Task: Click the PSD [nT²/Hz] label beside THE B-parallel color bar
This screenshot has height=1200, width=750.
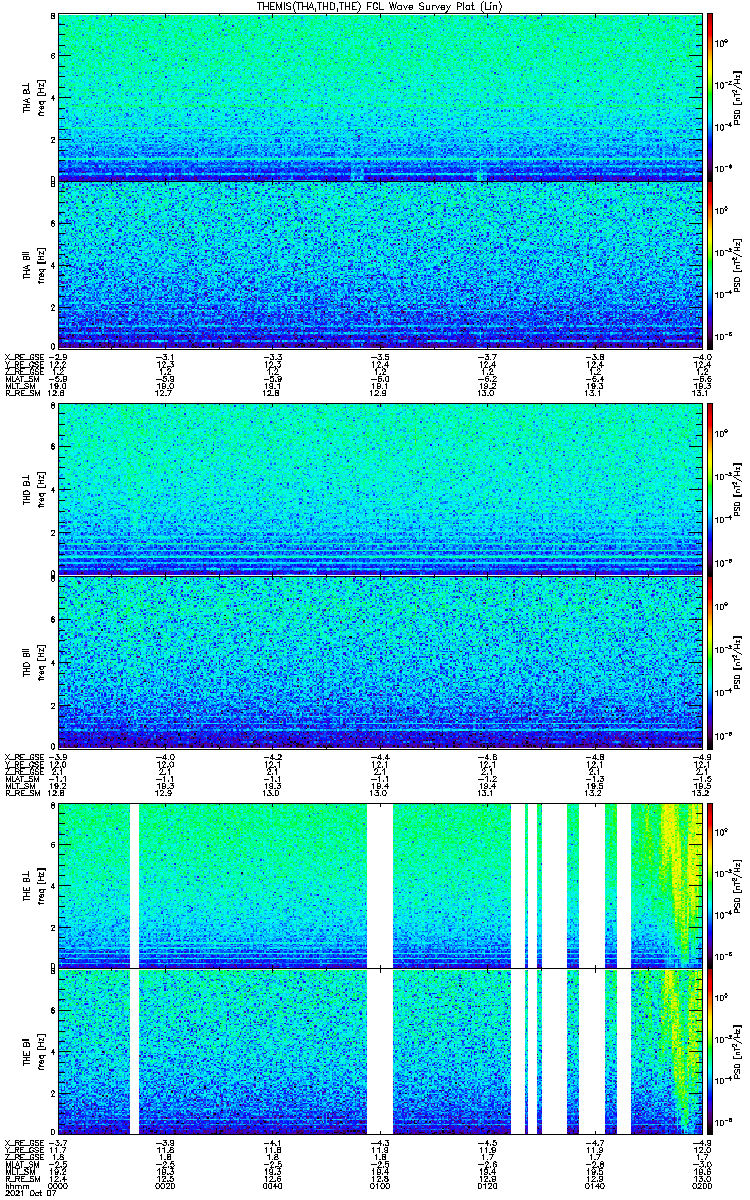Action: click(x=737, y=1051)
